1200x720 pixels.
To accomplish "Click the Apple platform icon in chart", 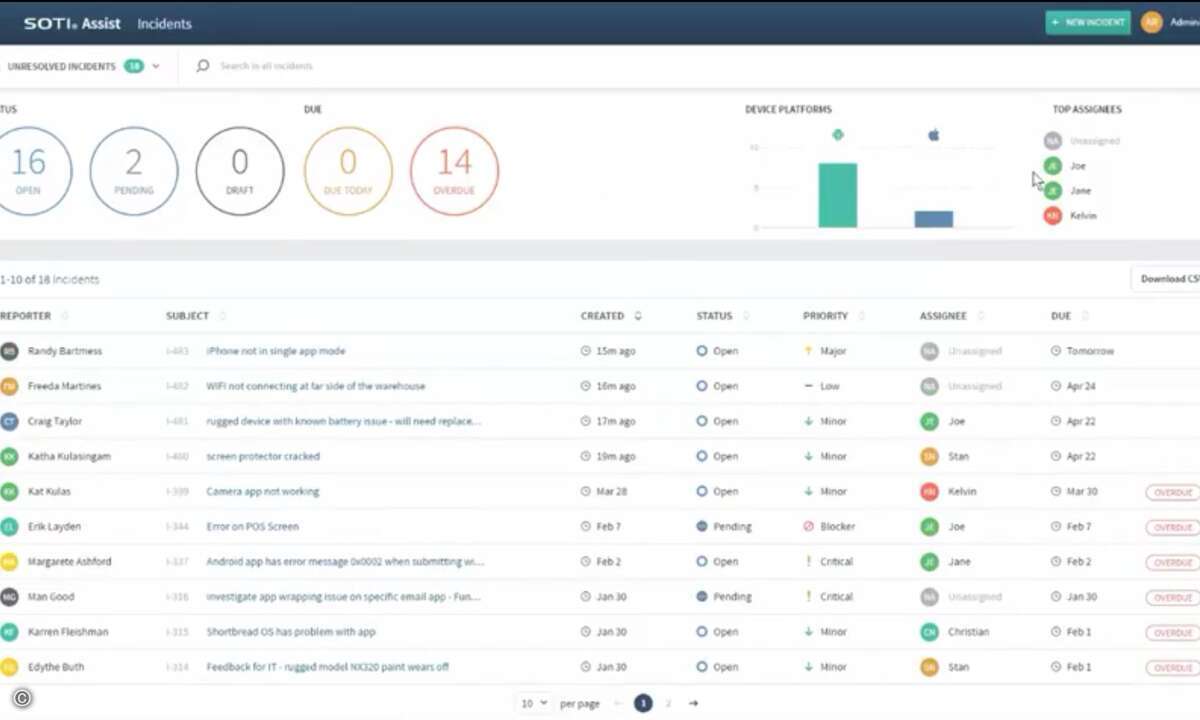I will (x=934, y=135).
